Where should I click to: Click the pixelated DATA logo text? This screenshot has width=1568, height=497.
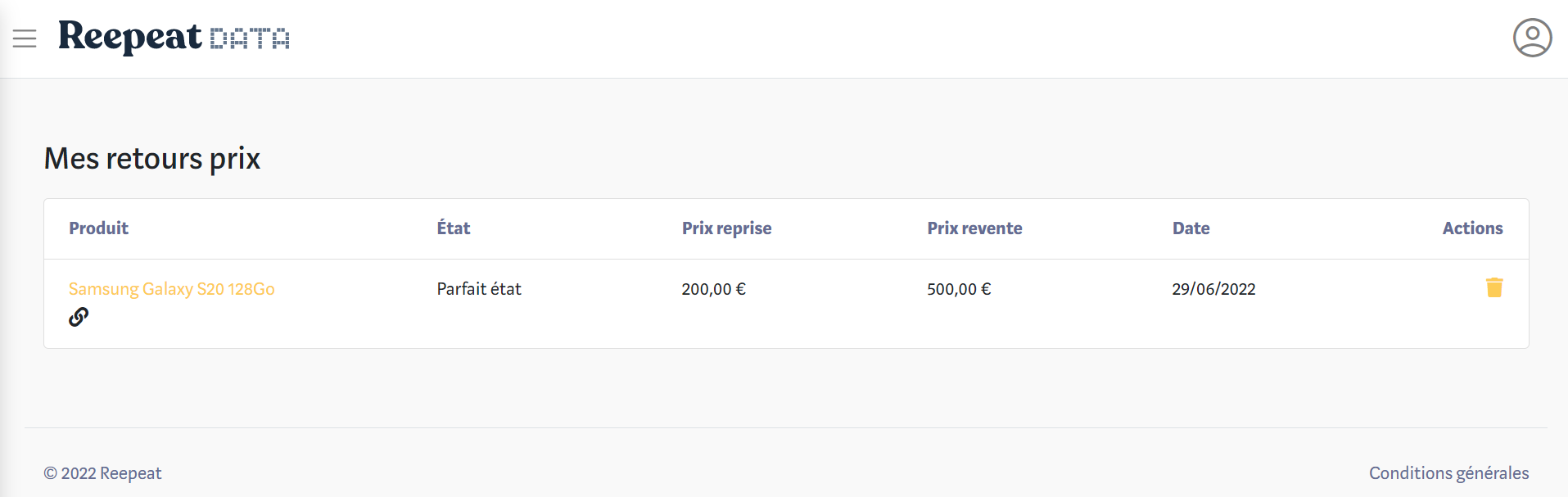tap(250, 38)
